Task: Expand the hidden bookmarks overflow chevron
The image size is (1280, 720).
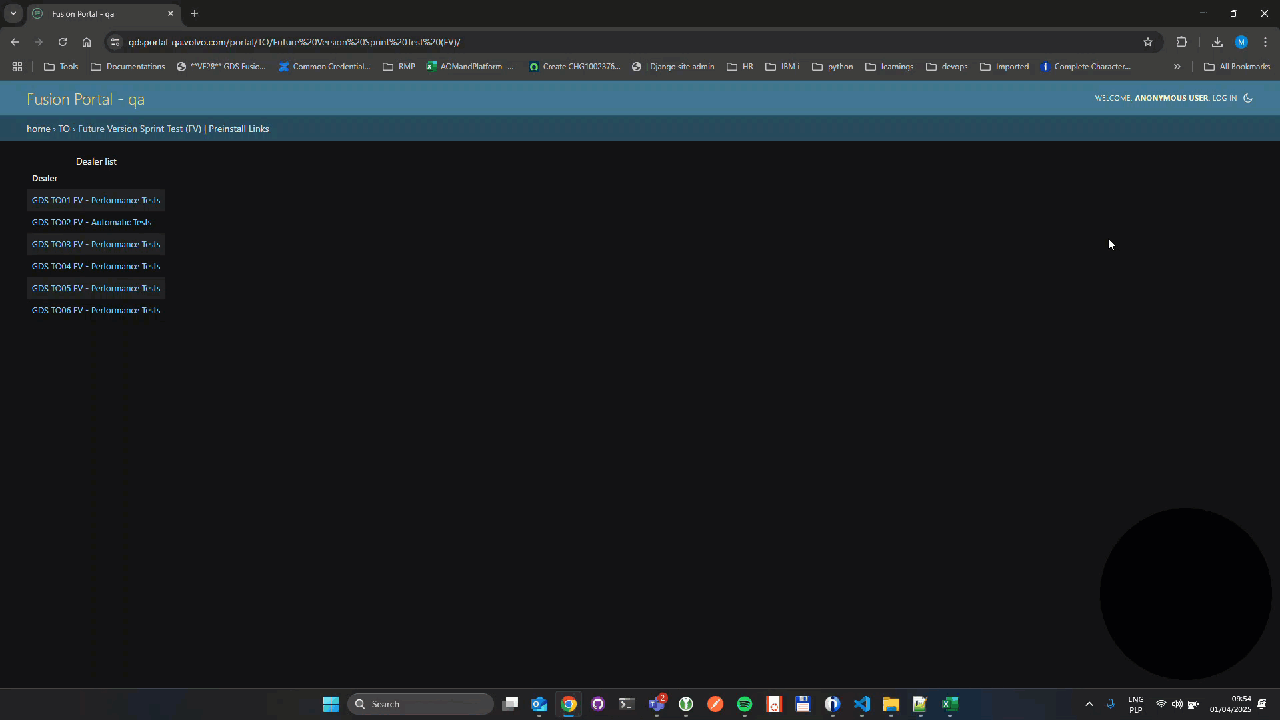Action: click(1177, 67)
